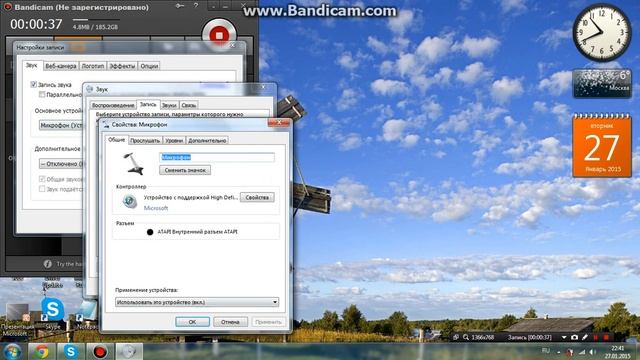Click the High Definition controller icon
The image size is (640, 360).
[x=130, y=201]
